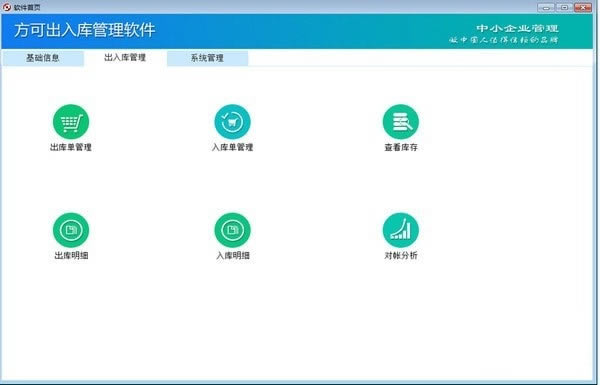
Task: Open the 出库明细 green document icon
Action: point(71,230)
